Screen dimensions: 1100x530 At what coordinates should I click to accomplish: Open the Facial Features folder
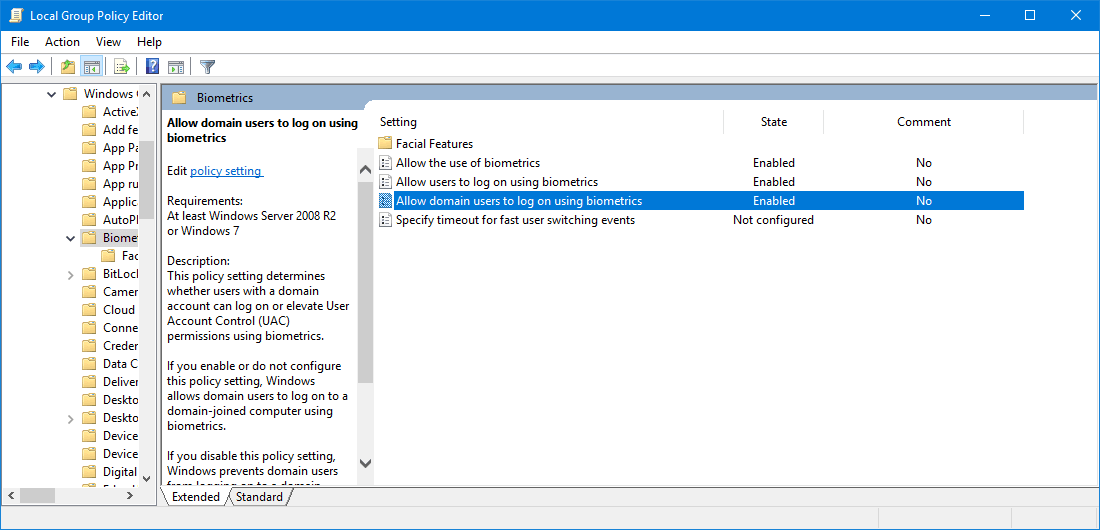tap(434, 144)
